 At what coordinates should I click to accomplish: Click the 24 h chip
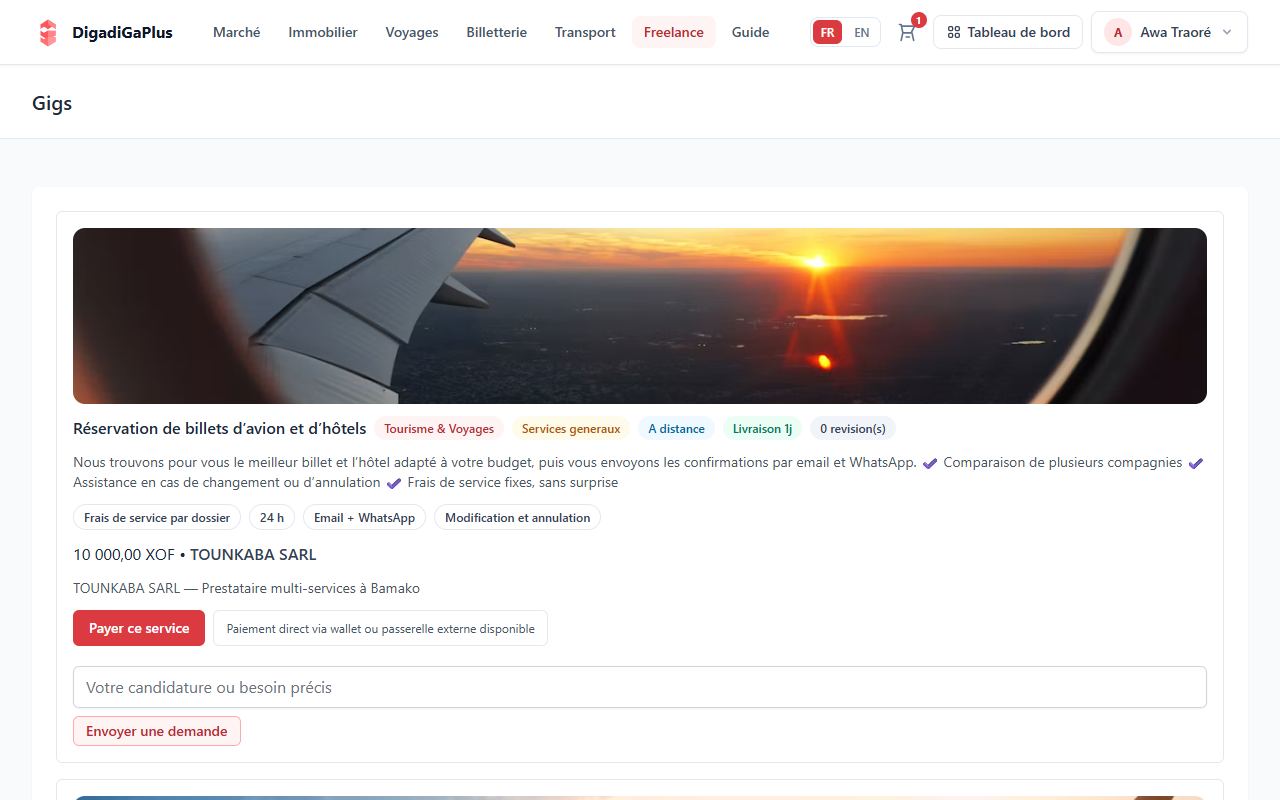(x=272, y=517)
